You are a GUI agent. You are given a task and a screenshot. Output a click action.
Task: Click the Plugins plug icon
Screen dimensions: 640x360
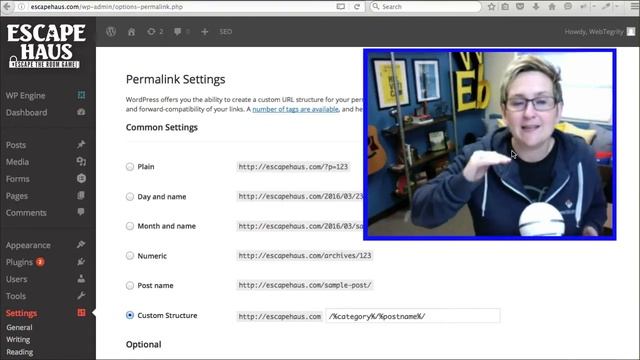pos(81,262)
